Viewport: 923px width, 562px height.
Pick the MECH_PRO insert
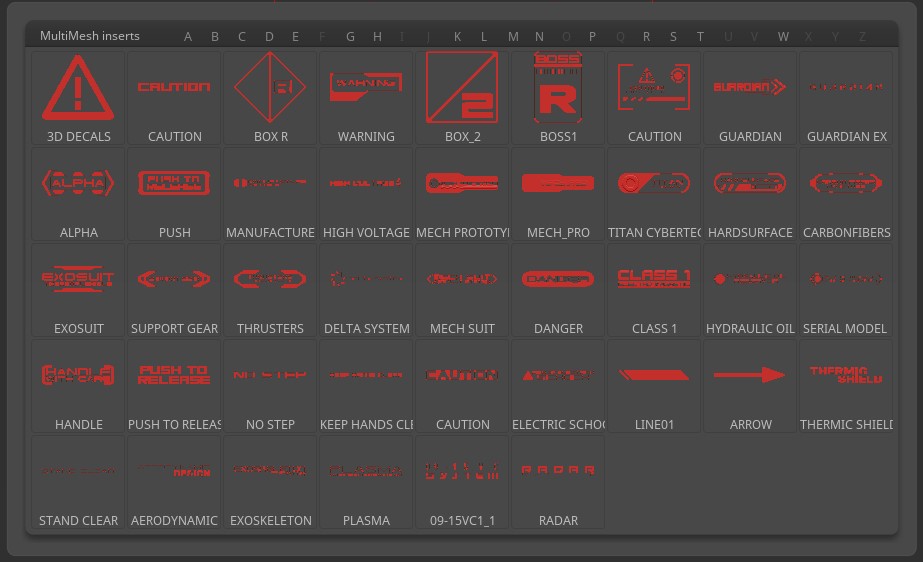pyautogui.click(x=558, y=194)
